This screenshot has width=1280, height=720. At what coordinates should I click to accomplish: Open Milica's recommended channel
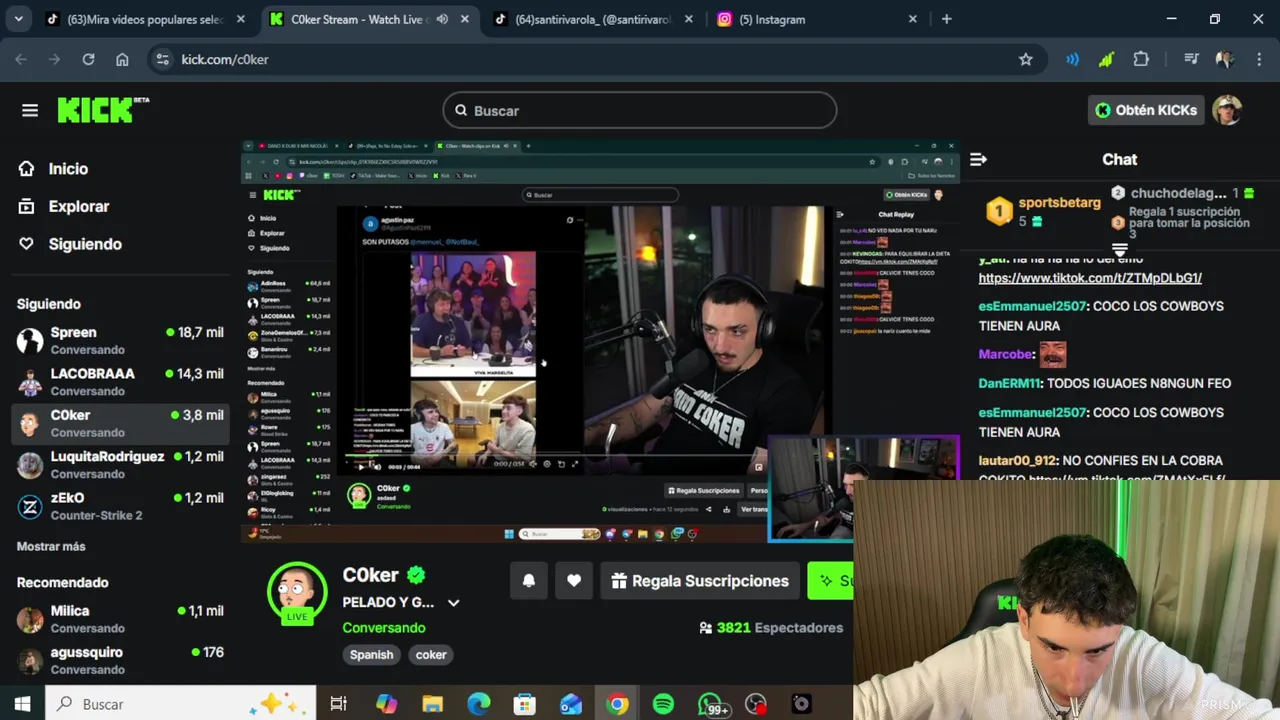click(120, 619)
